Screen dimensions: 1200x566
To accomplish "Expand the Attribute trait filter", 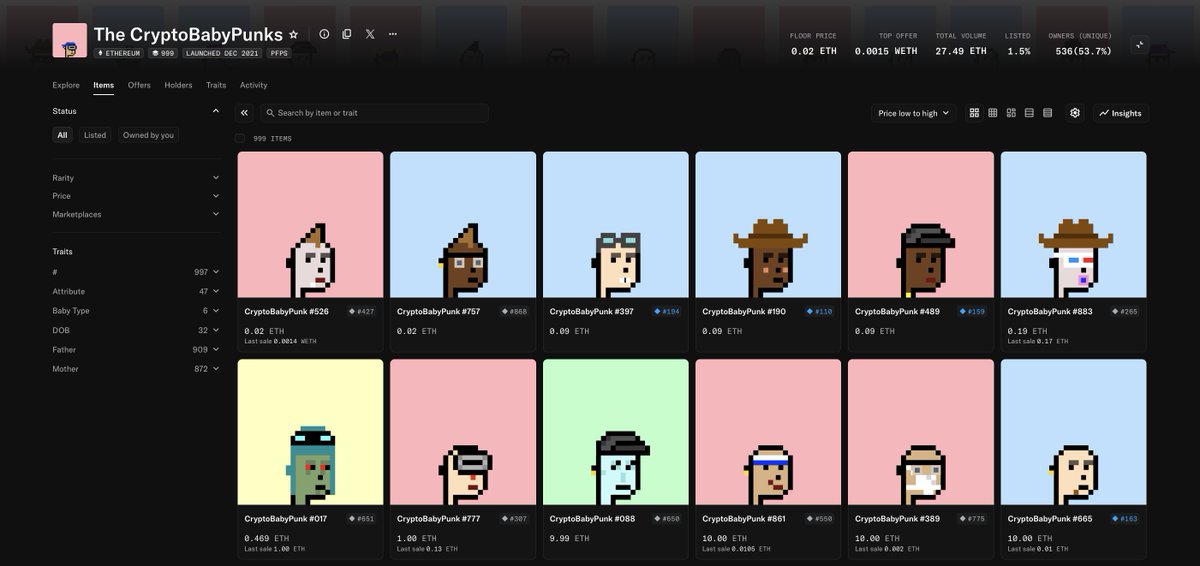I will point(136,291).
